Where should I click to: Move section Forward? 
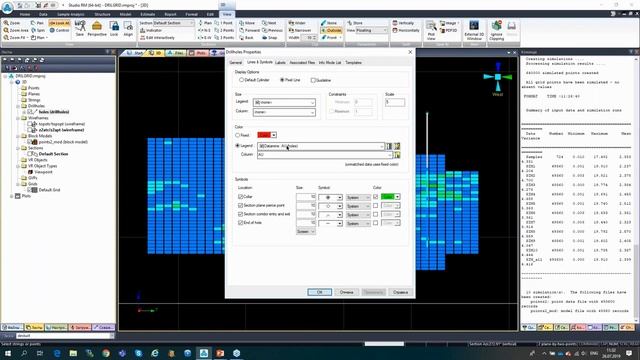249,30
